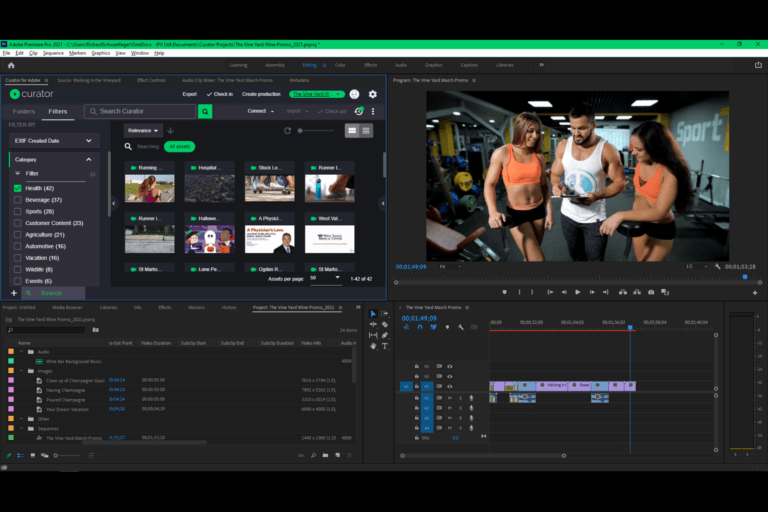Switch Curator assets to list view

tap(367, 131)
